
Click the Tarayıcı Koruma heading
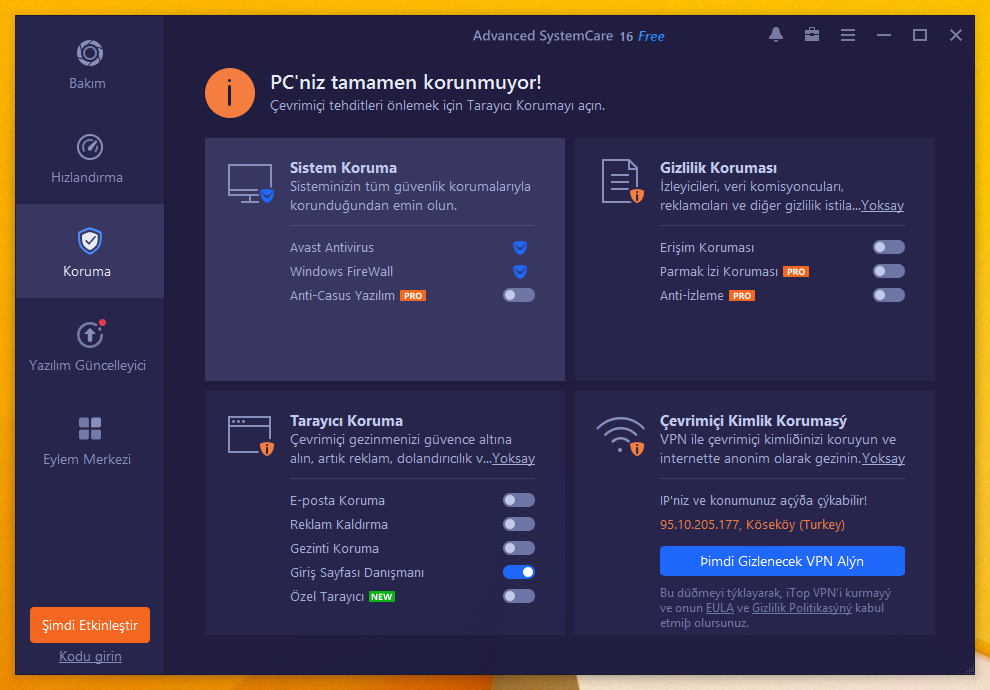pyautogui.click(x=347, y=421)
